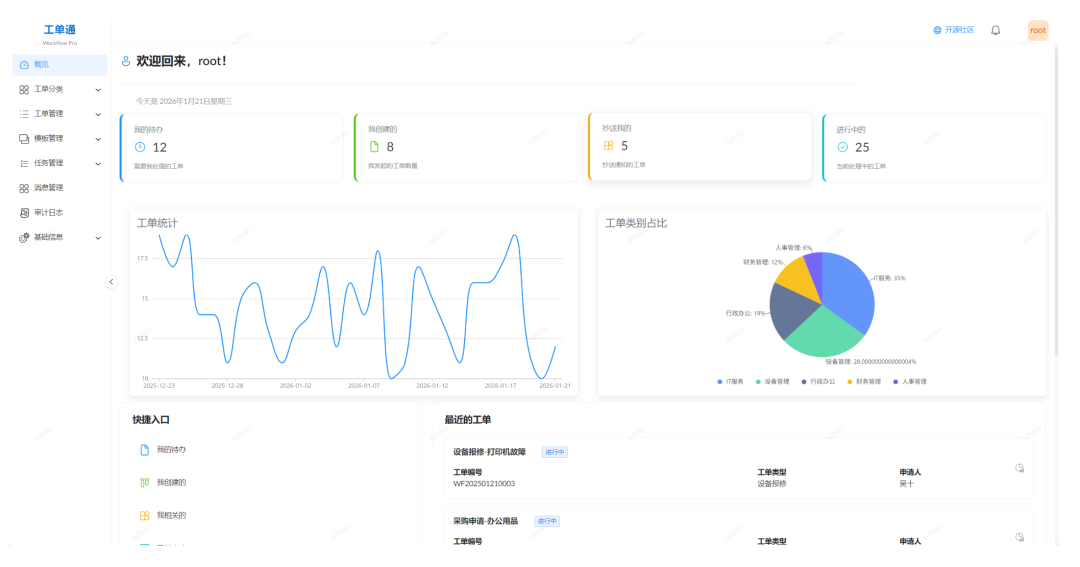Toggle 行政办公 series in pie legend
Viewport: 1080px width, 567px height.
click(818, 382)
